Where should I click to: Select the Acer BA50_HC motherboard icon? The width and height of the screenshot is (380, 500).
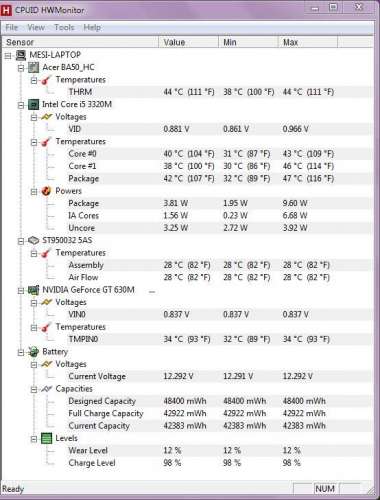(33, 67)
